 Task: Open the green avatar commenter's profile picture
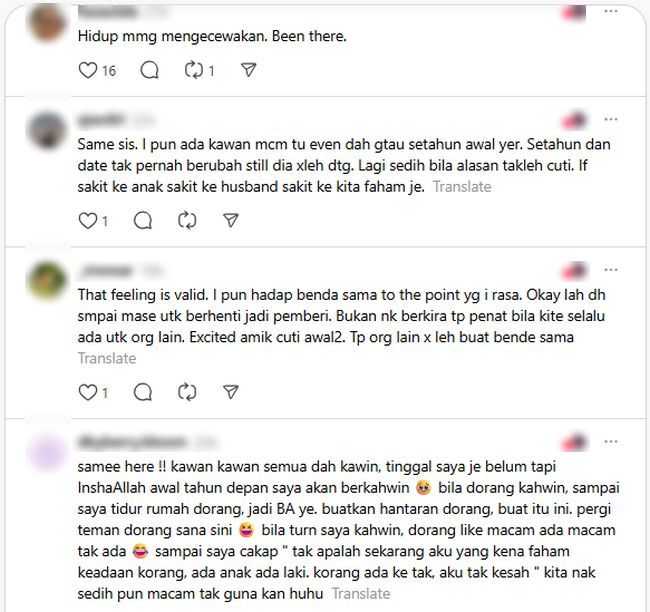47,281
